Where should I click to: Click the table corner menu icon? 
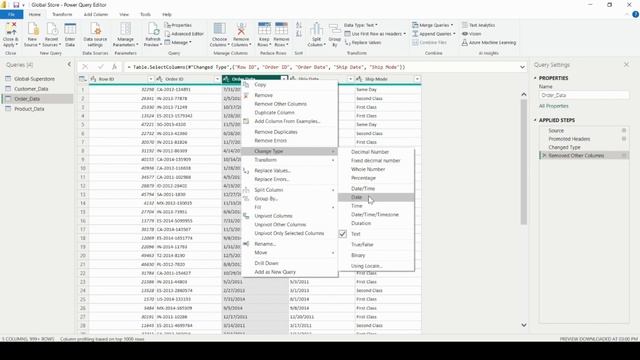(x=82, y=79)
